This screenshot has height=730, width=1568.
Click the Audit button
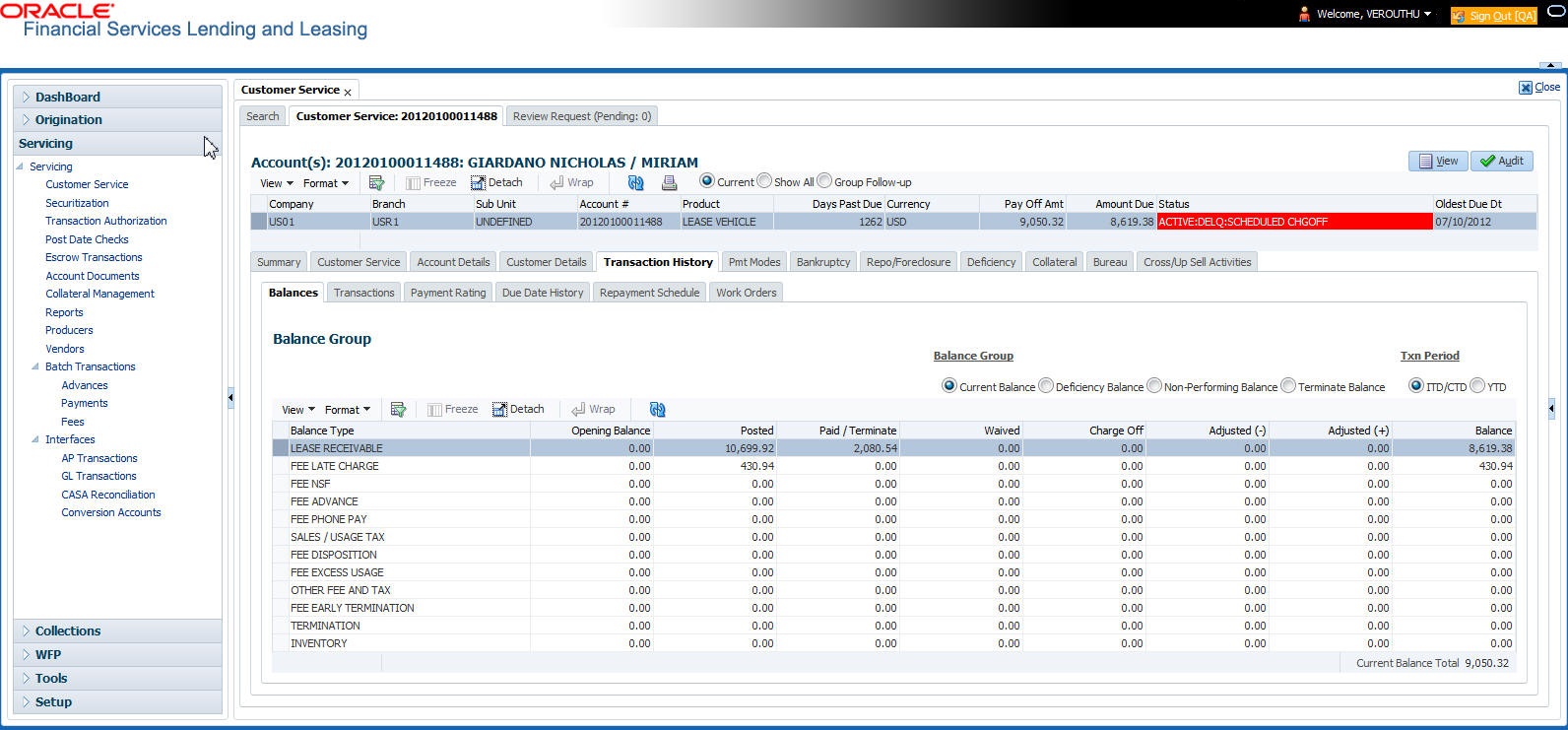(x=1502, y=161)
